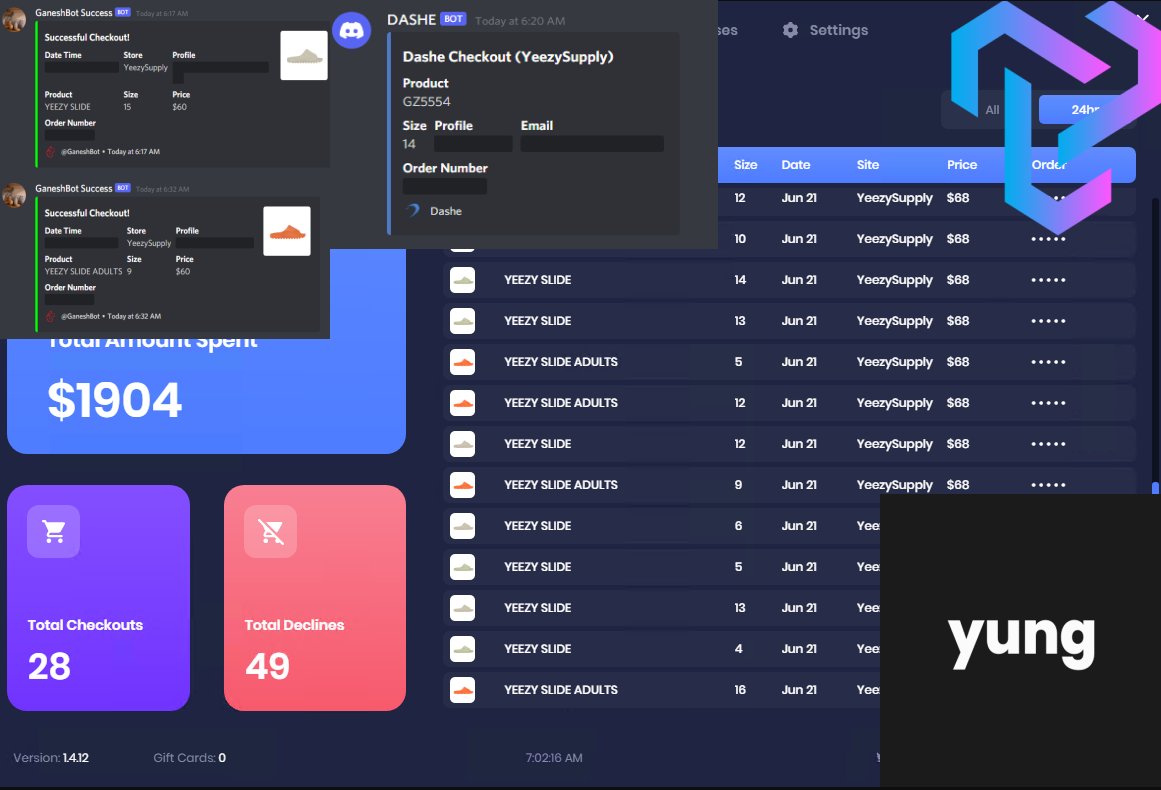
Task: Sort table by Size column header
Action: pyautogui.click(x=745, y=165)
